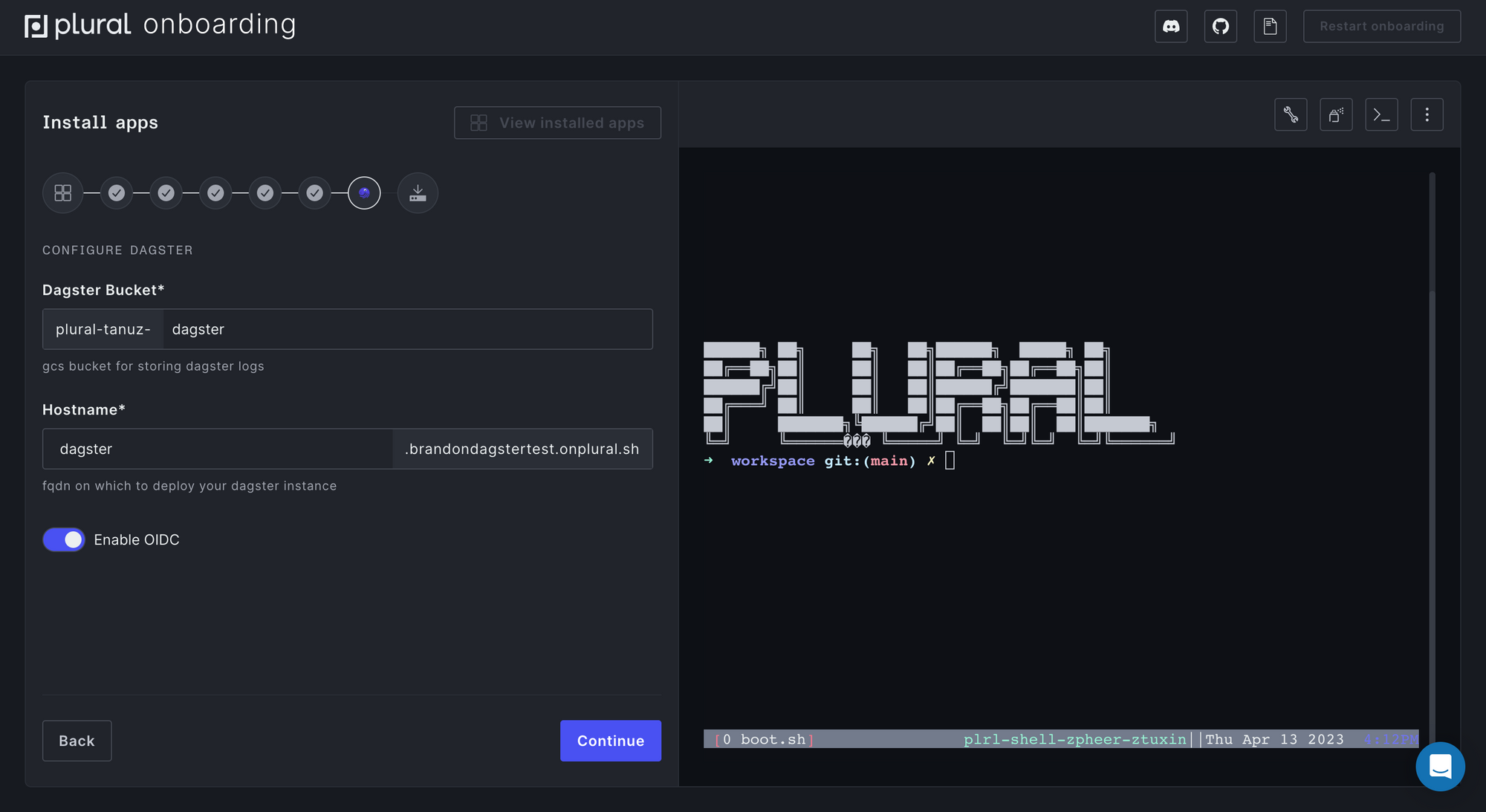The image size is (1486, 812).
Task: Toggle the Enable OIDC switch
Action: tap(64, 540)
